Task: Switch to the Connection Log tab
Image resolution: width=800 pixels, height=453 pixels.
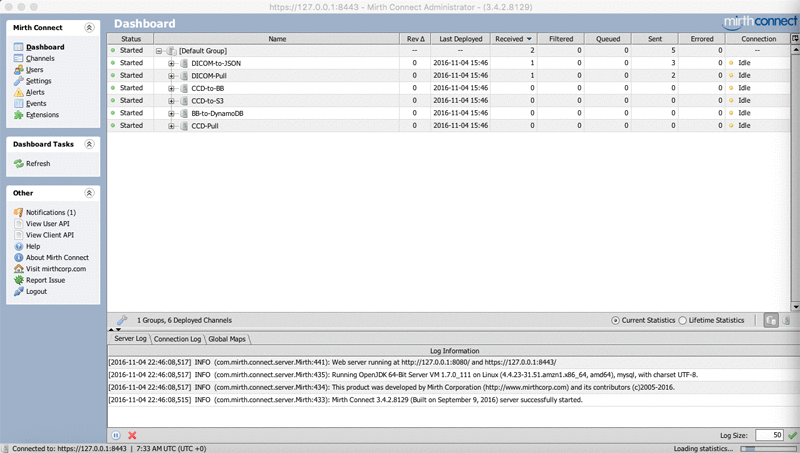Action: [x=178, y=339]
